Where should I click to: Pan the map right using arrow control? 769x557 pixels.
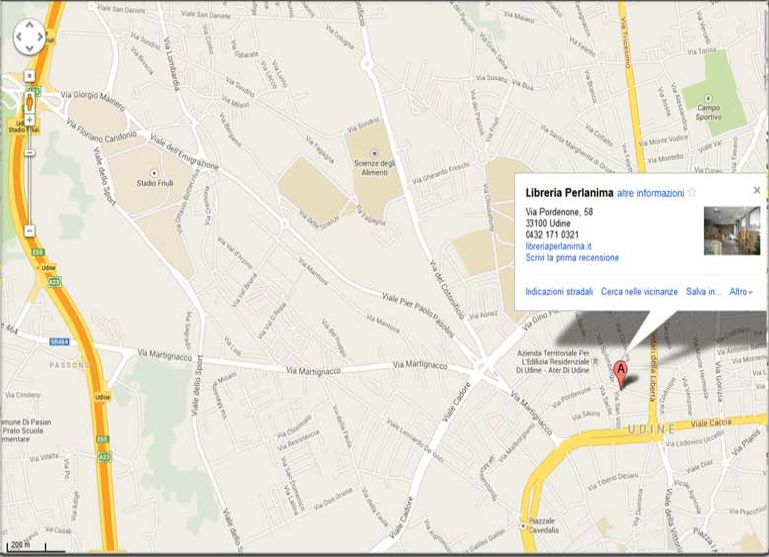(x=40, y=37)
